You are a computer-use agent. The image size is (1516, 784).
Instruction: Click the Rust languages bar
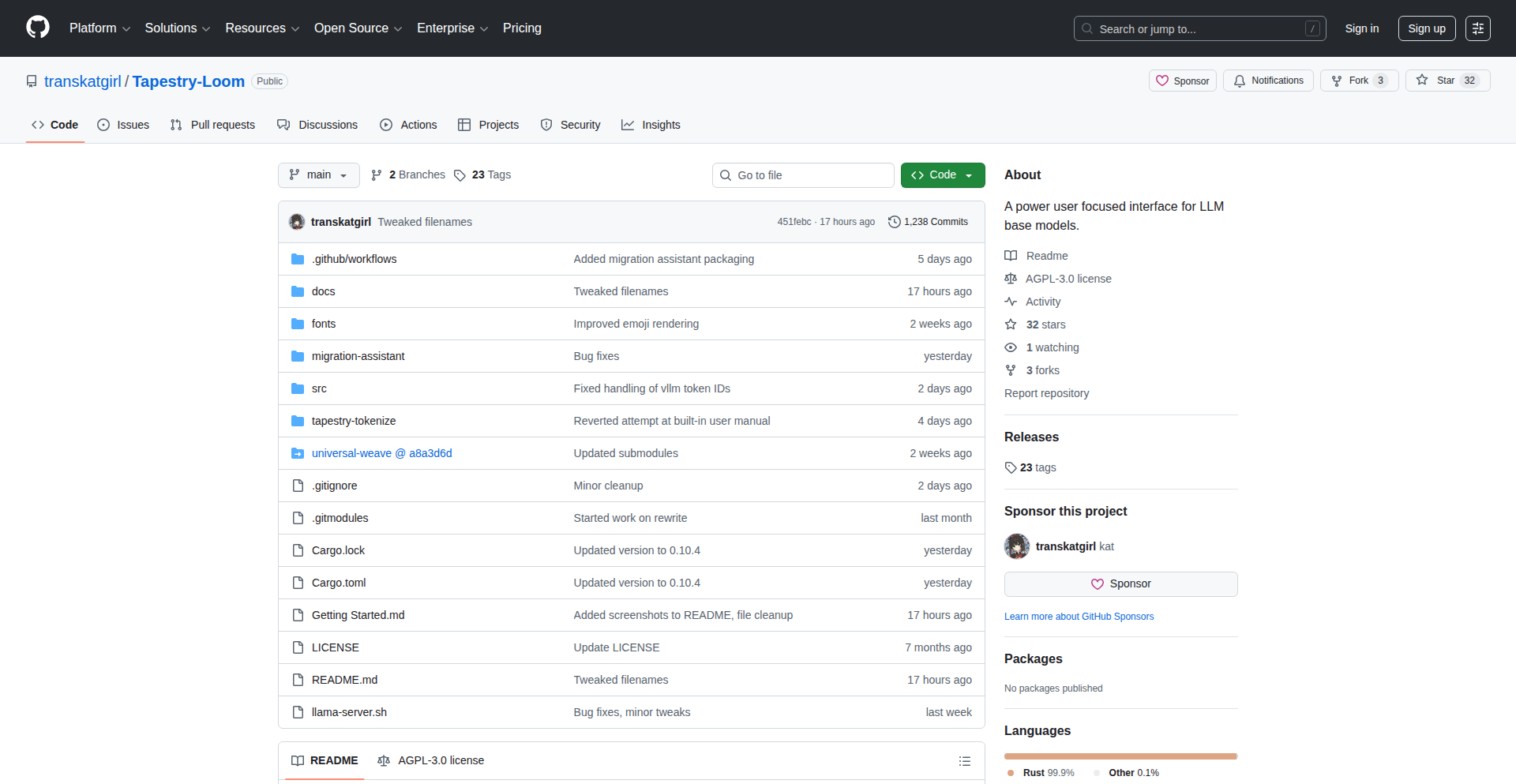1120,756
